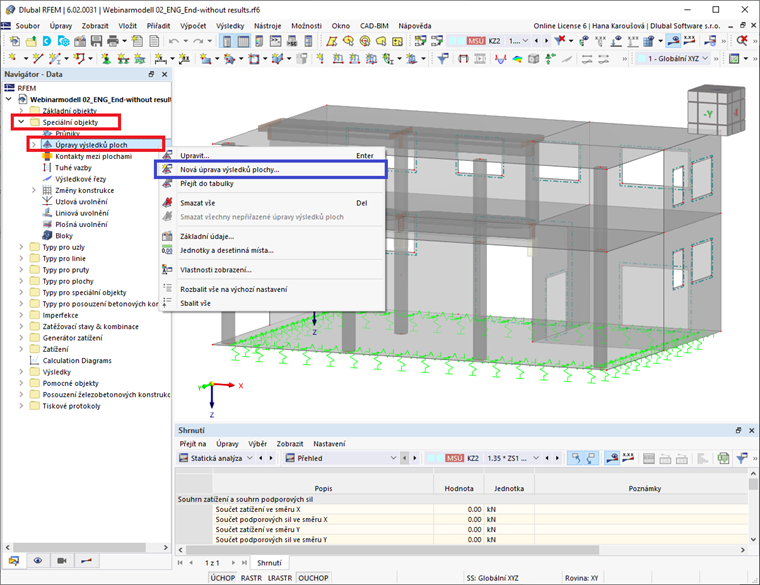Image resolution: width=760 pixels, height=585 pixels.
Task: Save the model with the floppy disk icon
Action: pos(96,42)
